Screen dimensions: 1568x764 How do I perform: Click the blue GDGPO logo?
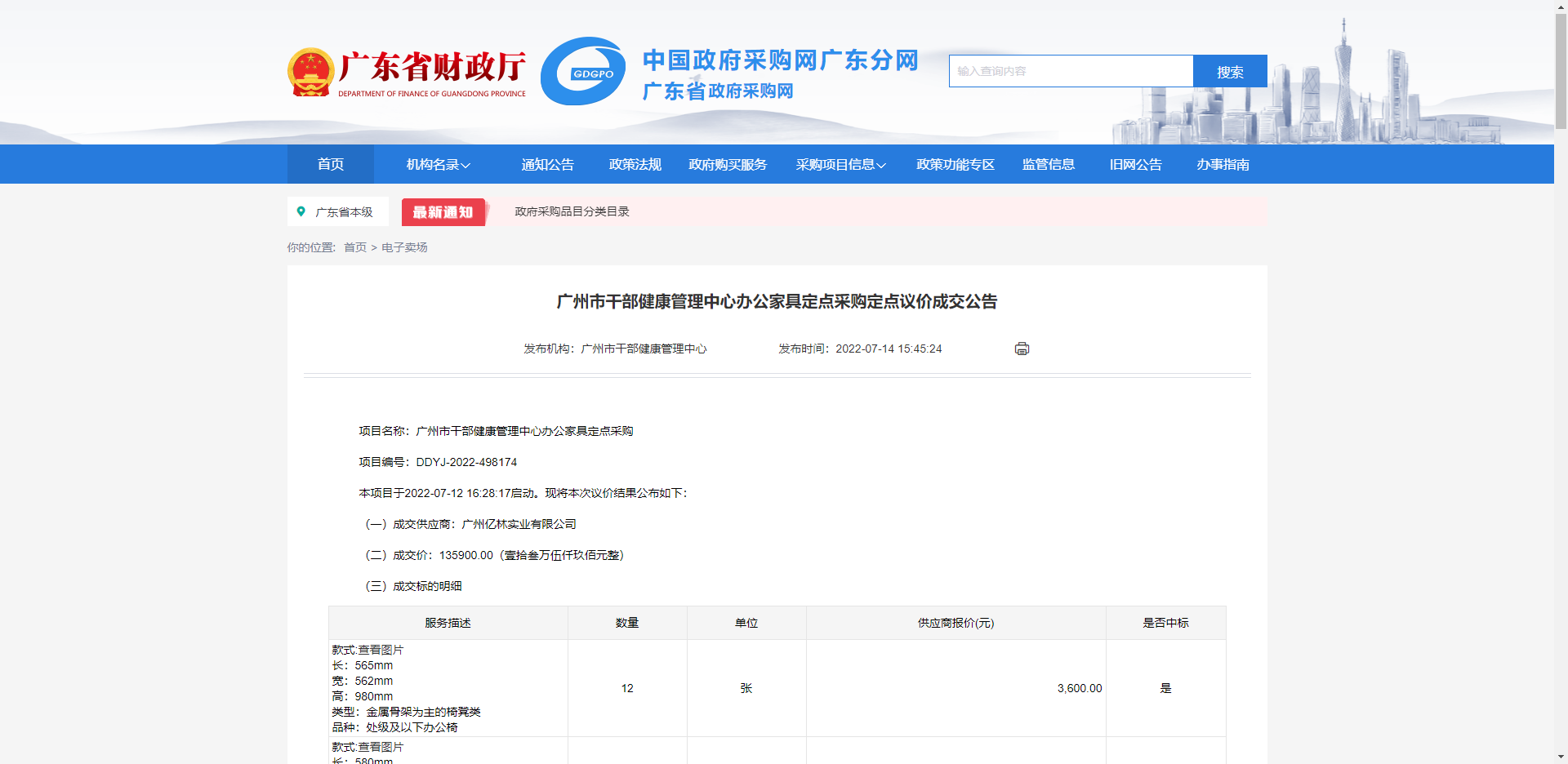point(583,71)
